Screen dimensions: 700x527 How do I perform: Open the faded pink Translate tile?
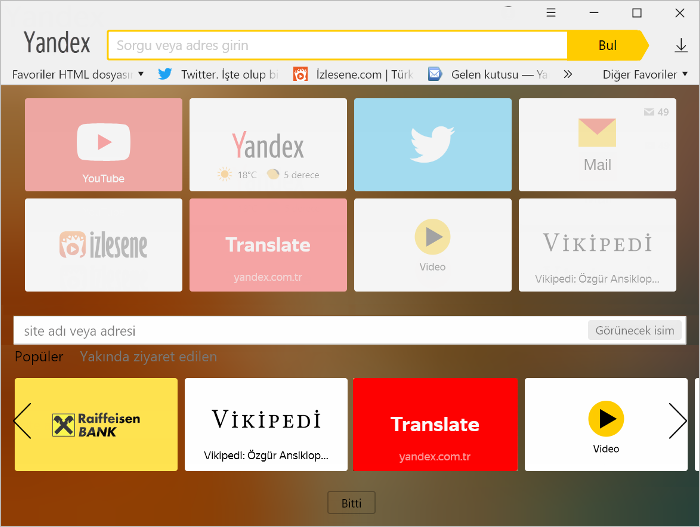tap(268, 245)
